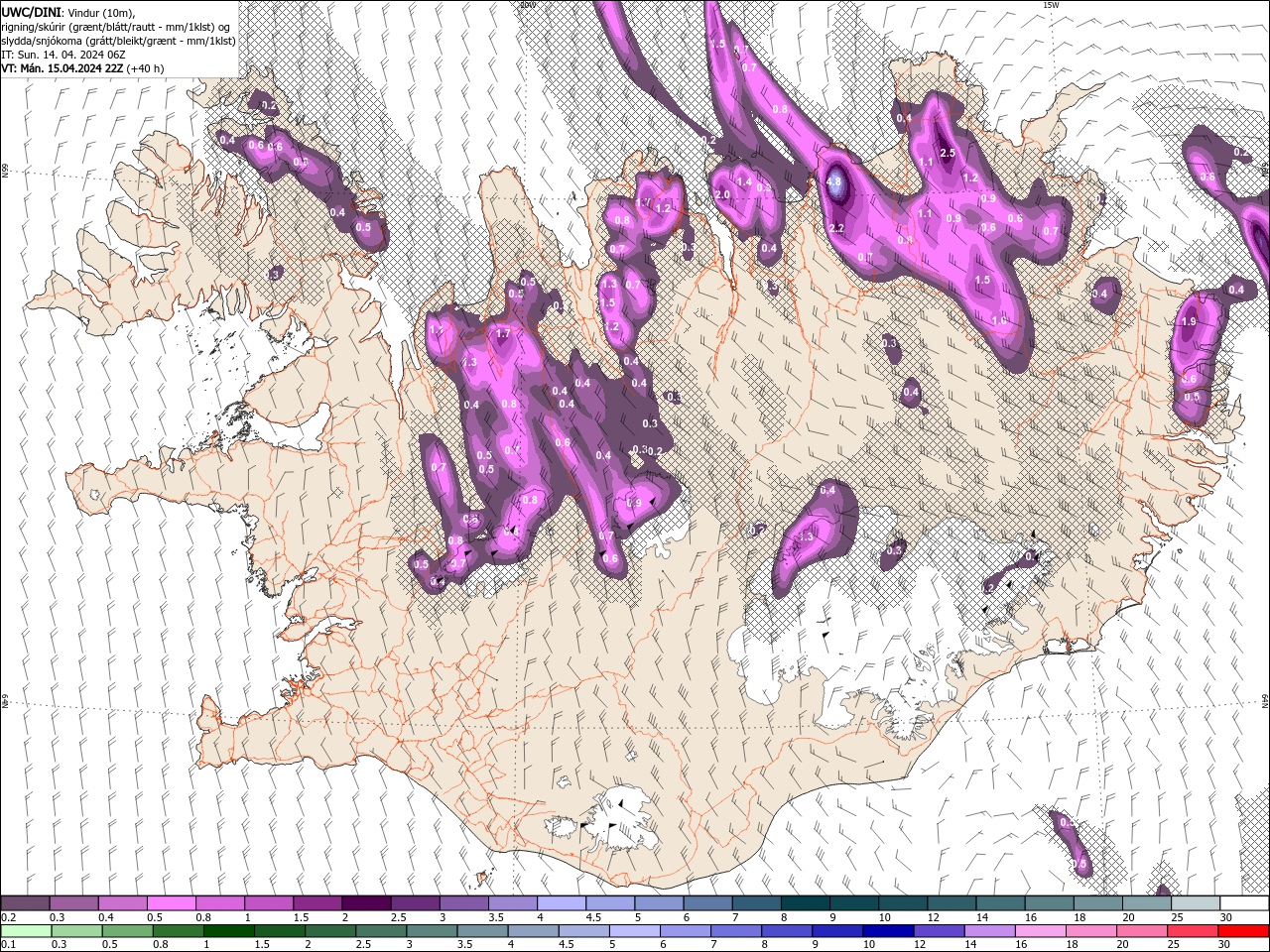
Task: Pick the light grey 25 swatch, top legend row
Action: (x=1197, y=903)
